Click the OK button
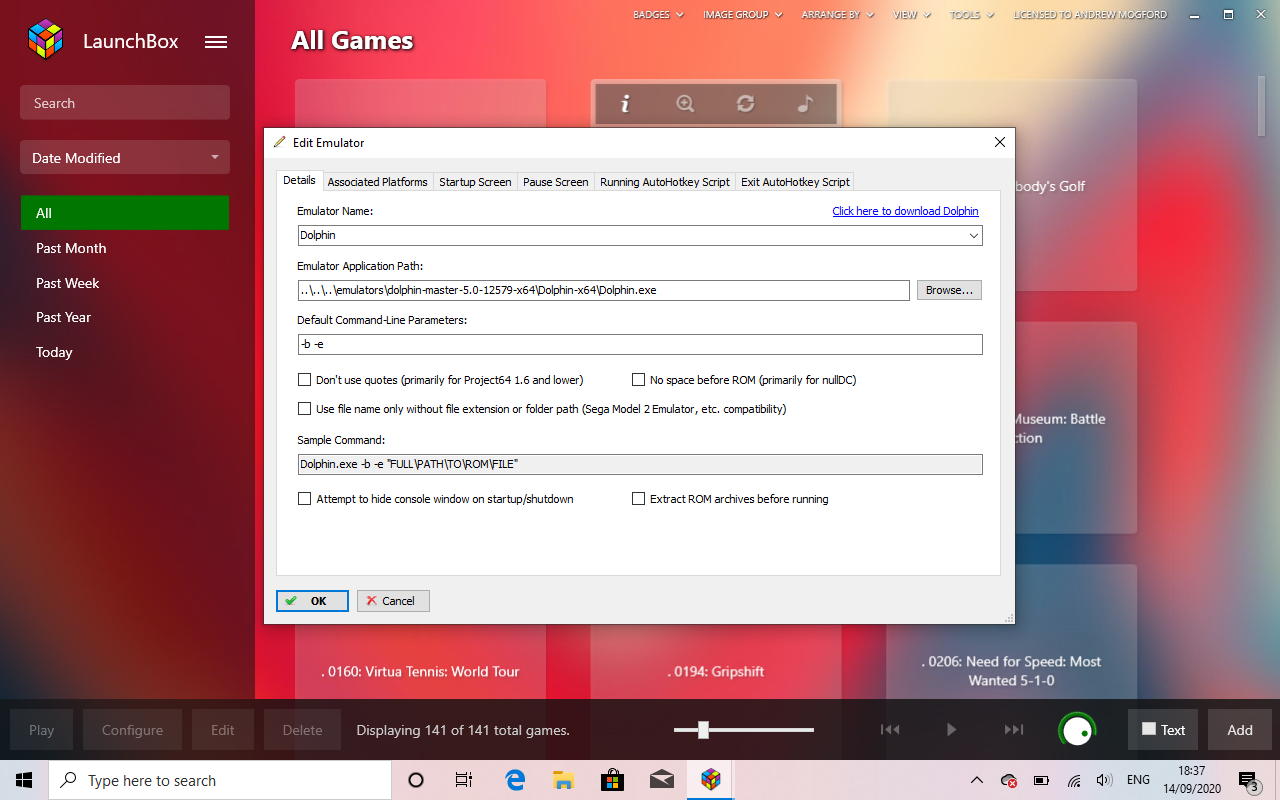Viewport: 1280px width, 800px height. 312,601
